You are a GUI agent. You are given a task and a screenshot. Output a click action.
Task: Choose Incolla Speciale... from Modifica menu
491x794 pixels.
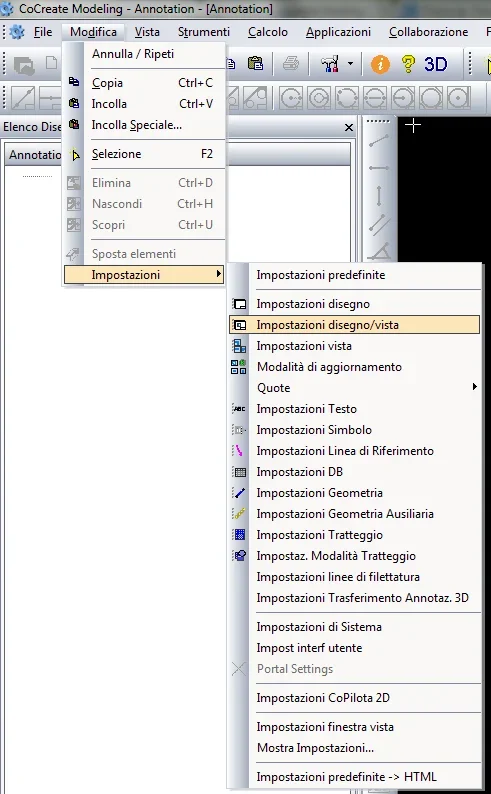[x=137, y=125]
